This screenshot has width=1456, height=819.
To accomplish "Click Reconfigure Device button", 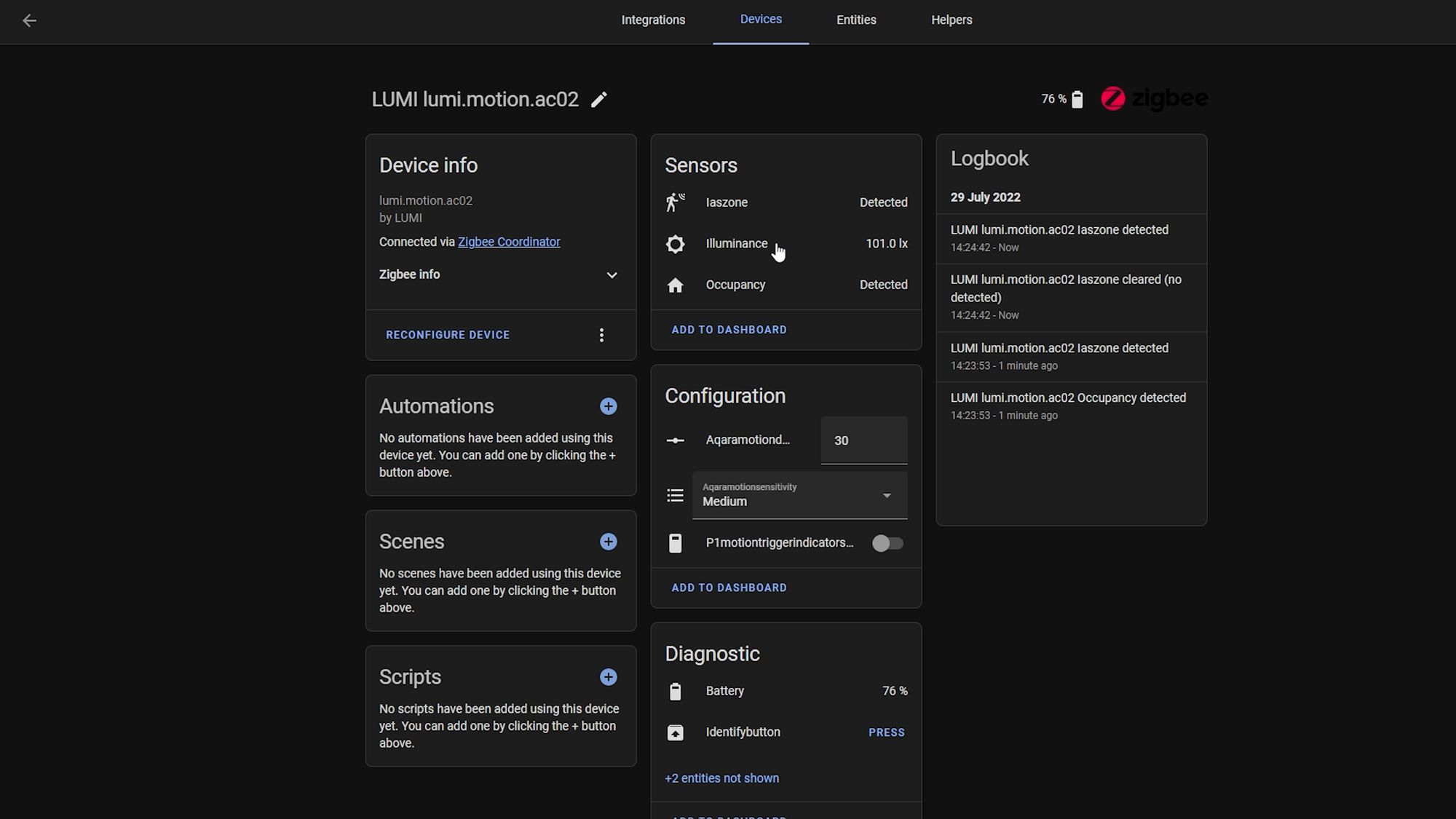I will coord(448,335).
